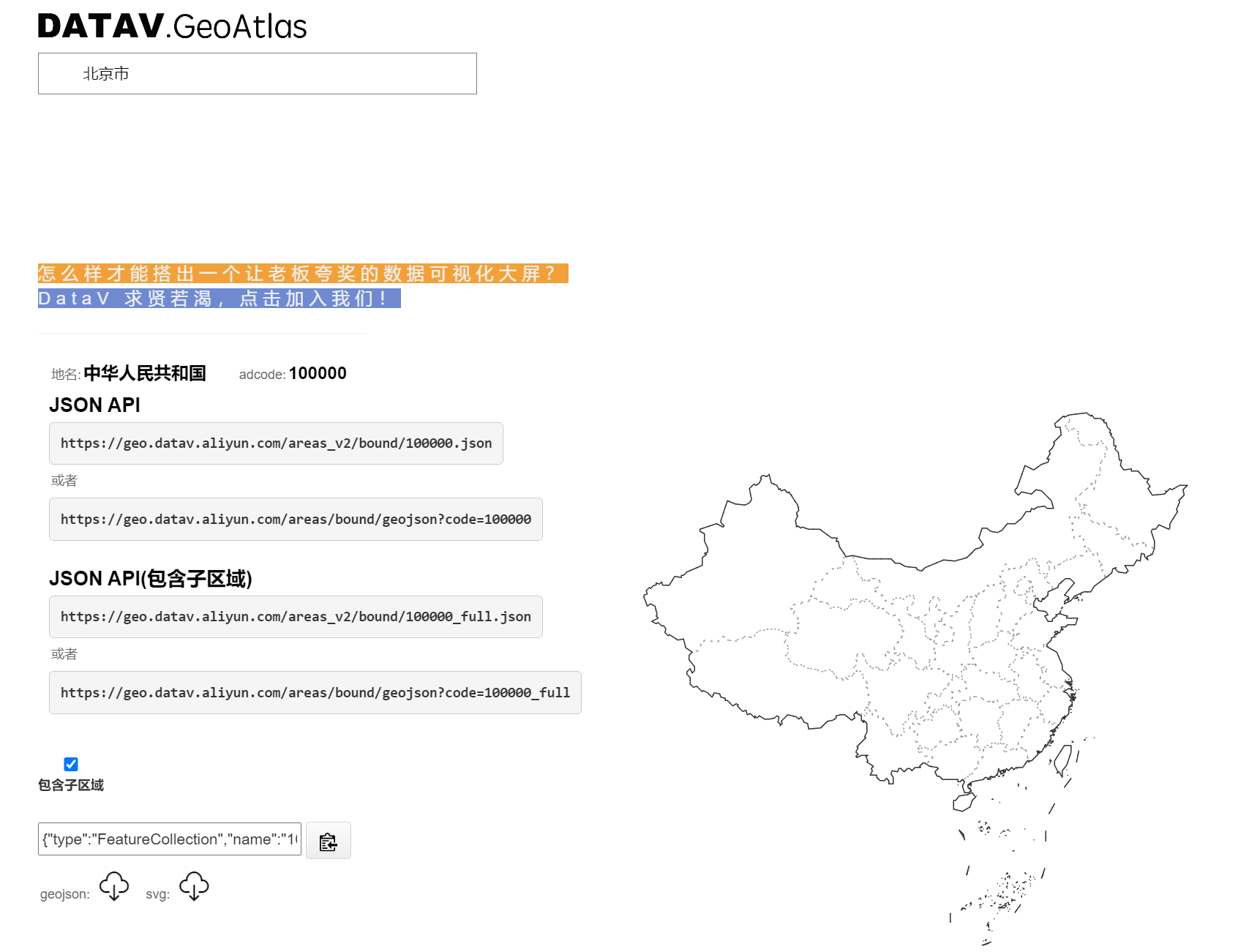
Task: Click the 中华人民共和国 place name text
Action: point(145,373)
